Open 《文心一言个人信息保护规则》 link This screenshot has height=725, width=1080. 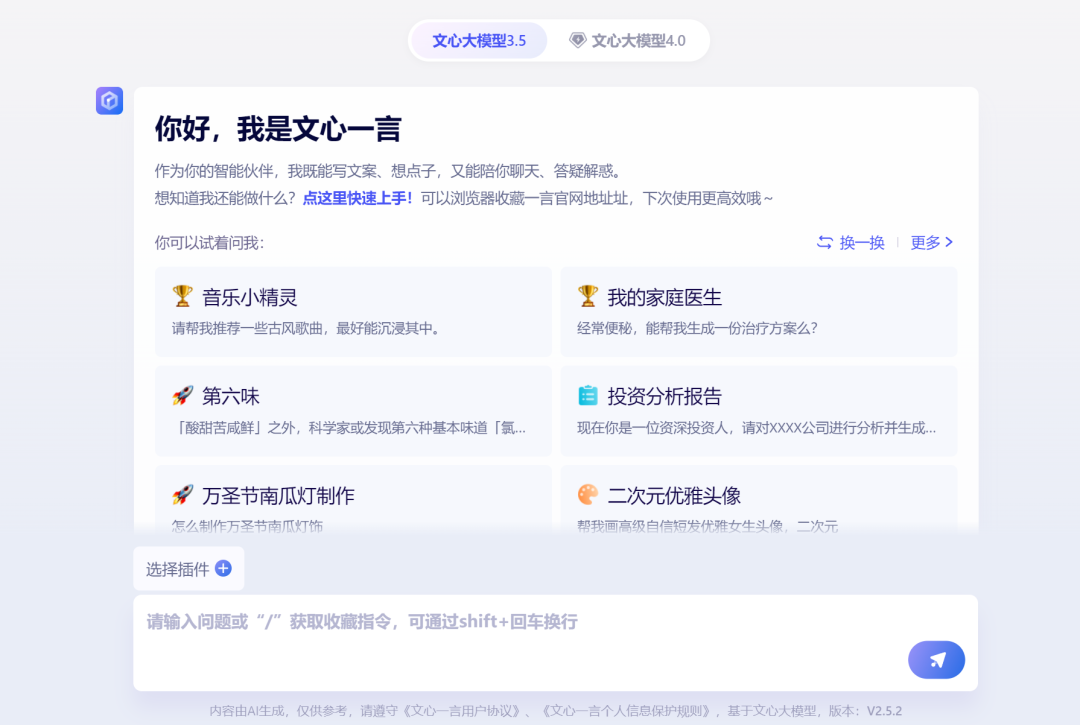[626, 711]
